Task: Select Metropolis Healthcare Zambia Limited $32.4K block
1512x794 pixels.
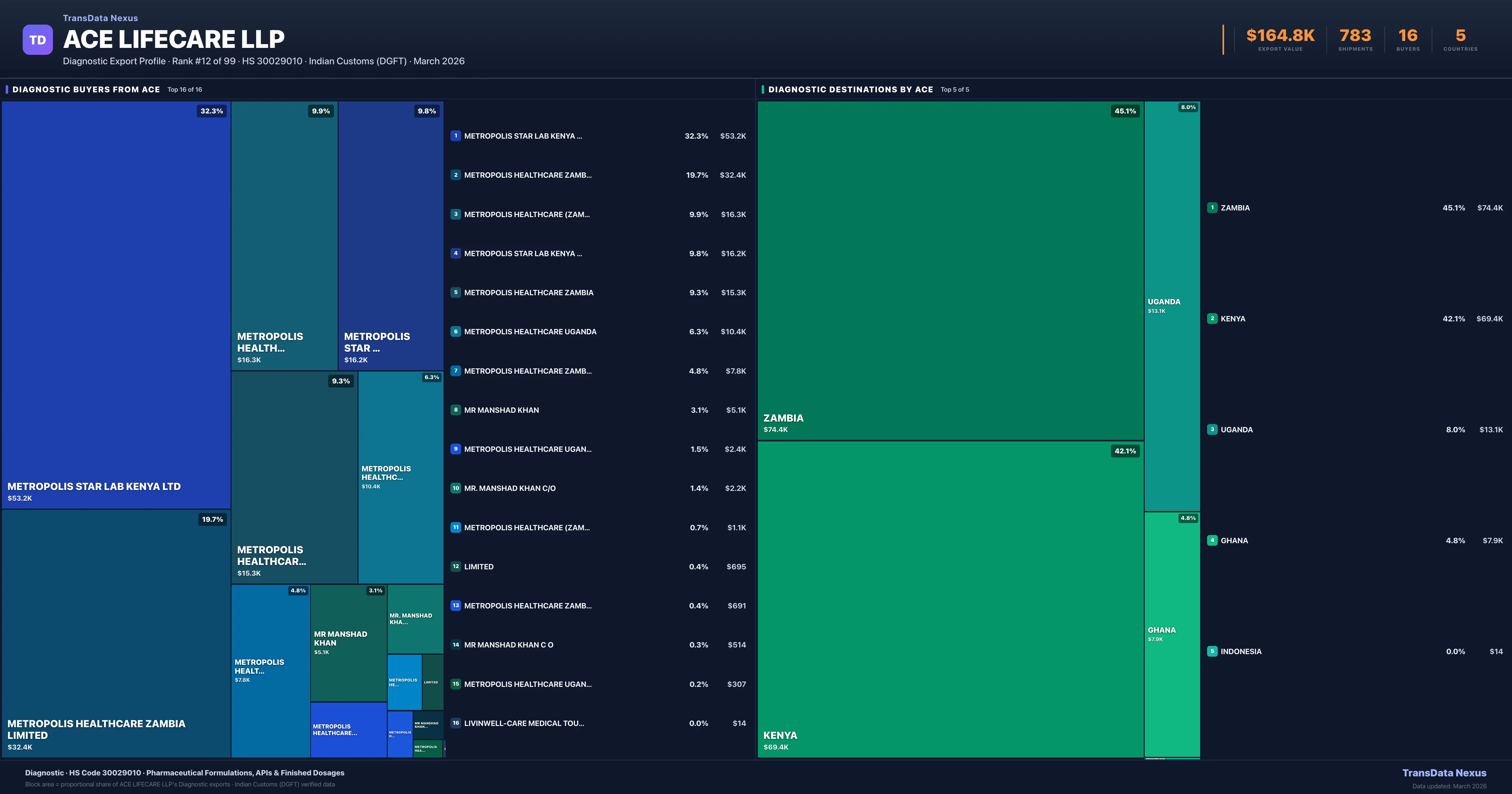Action: click(116, 633)
